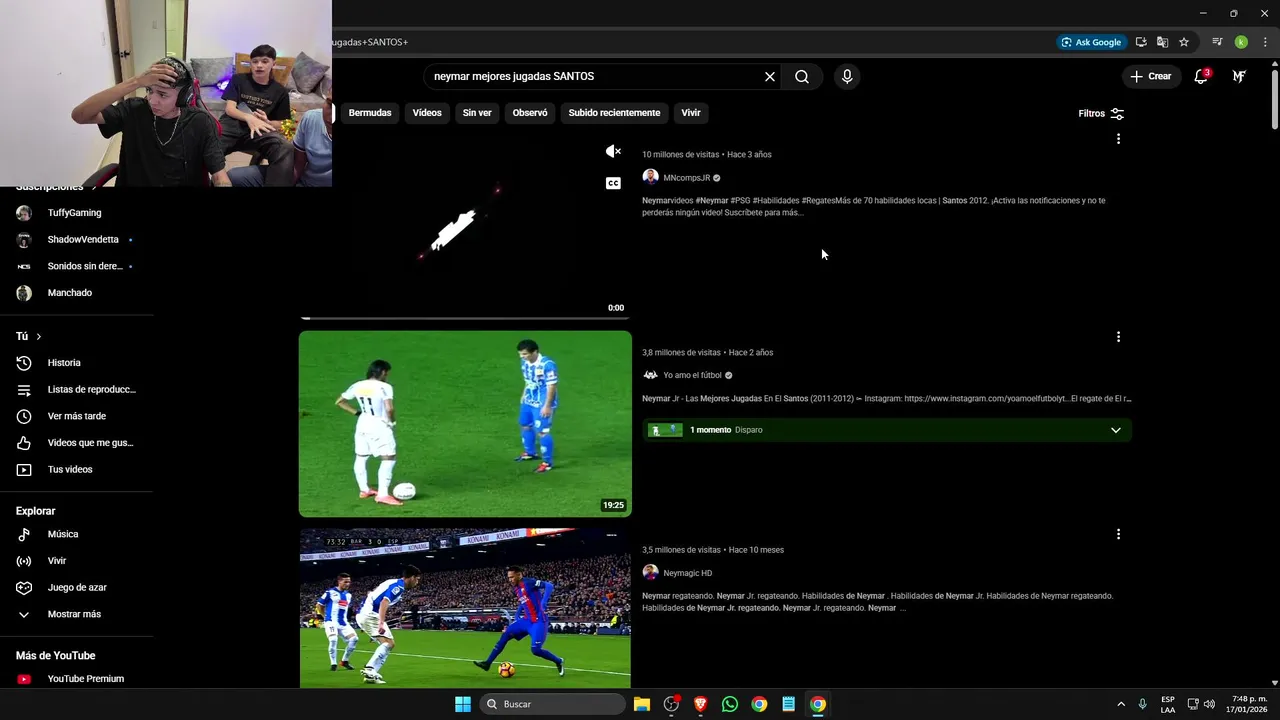The image size is (1280, 720).
Task: Unmute the preview video with speaker icon
Action: click(614, 151)
